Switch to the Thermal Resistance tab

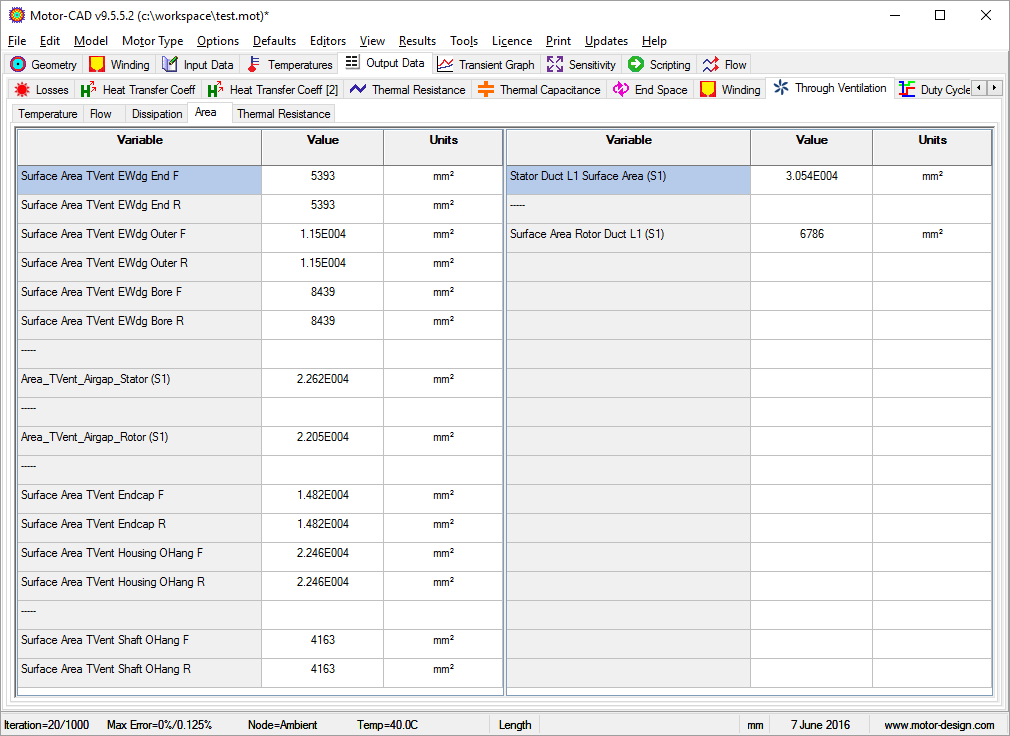click(x=283, y=114)
